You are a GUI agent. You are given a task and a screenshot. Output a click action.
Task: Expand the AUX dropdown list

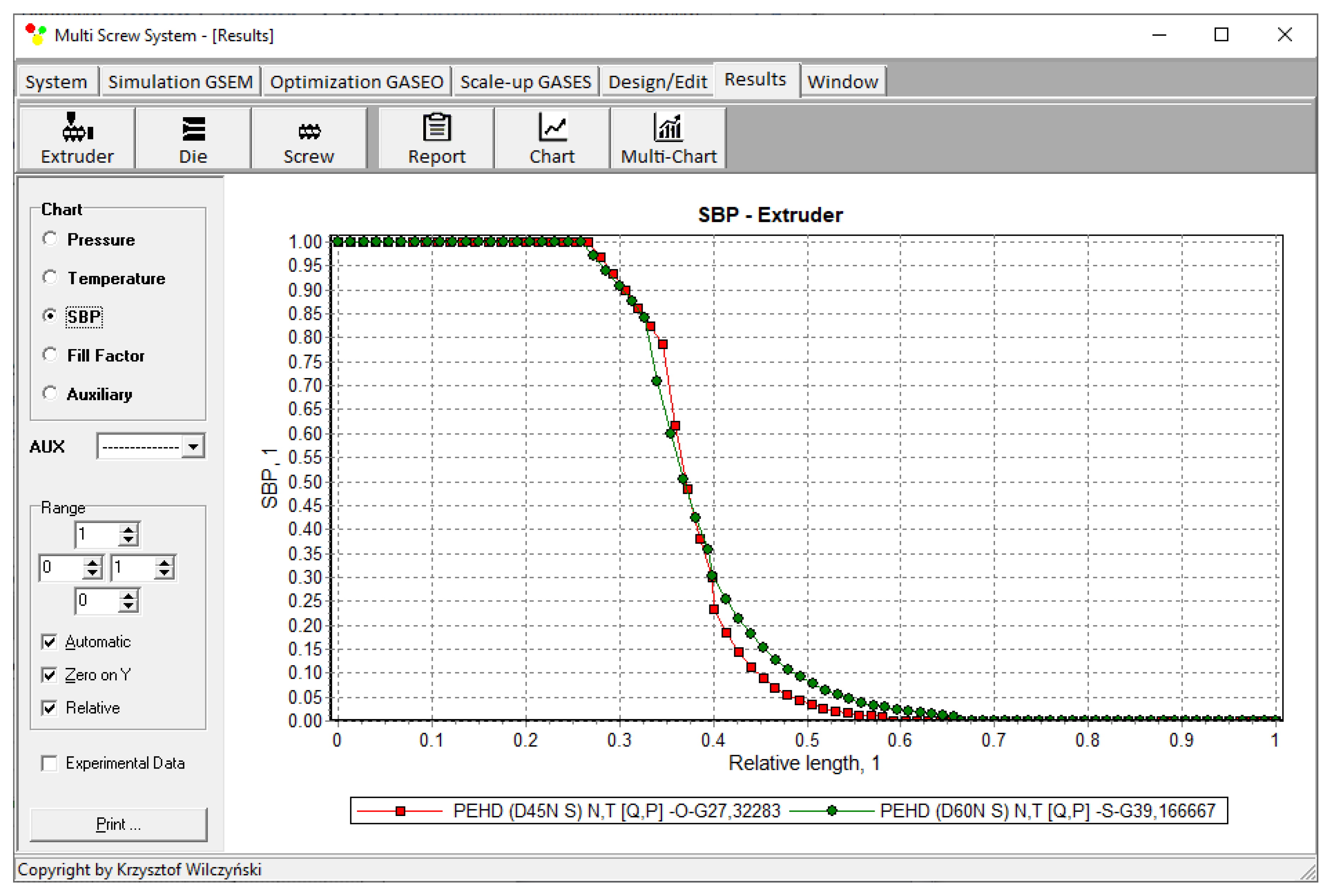193,446
